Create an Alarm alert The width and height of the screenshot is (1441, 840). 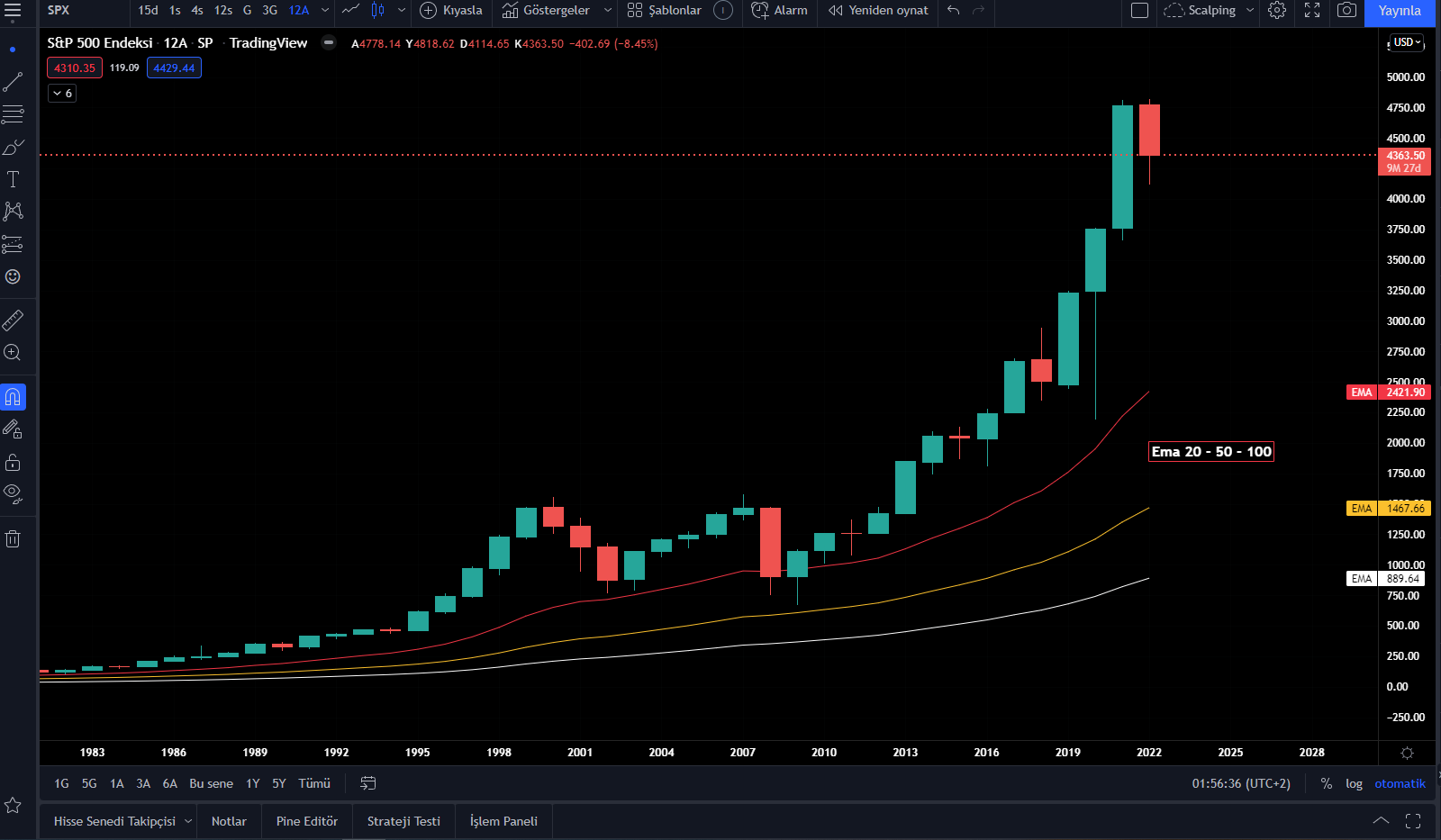[x=780, y=11]
